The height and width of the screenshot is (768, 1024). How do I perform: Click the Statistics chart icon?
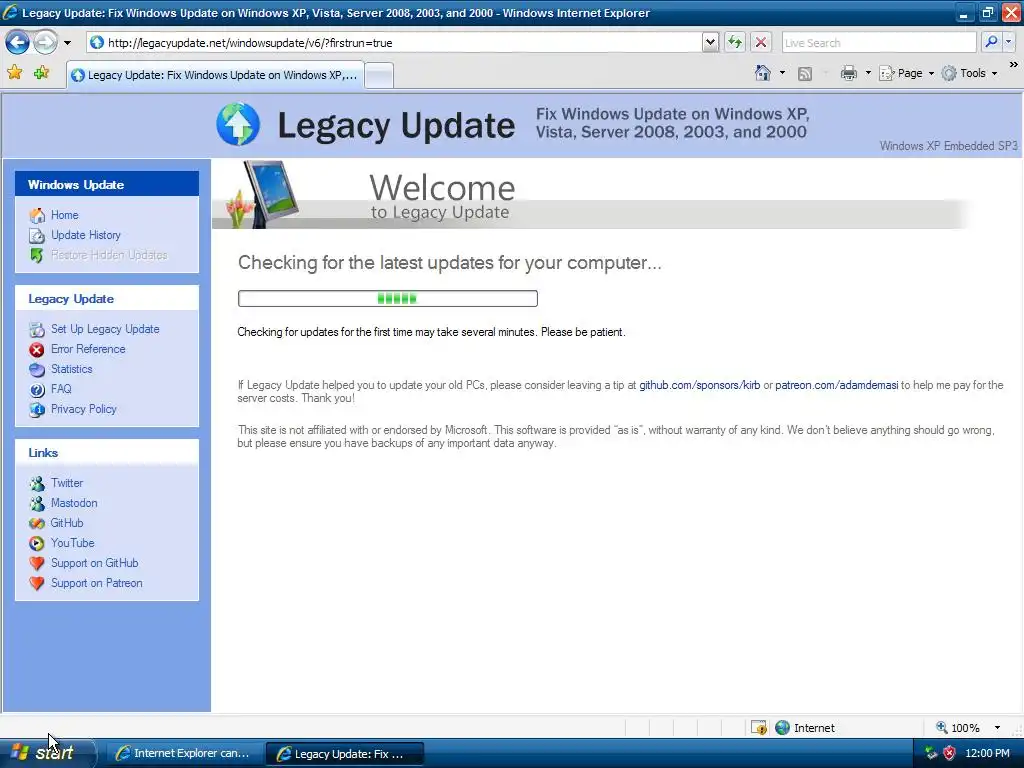click(x=37, y=370)
